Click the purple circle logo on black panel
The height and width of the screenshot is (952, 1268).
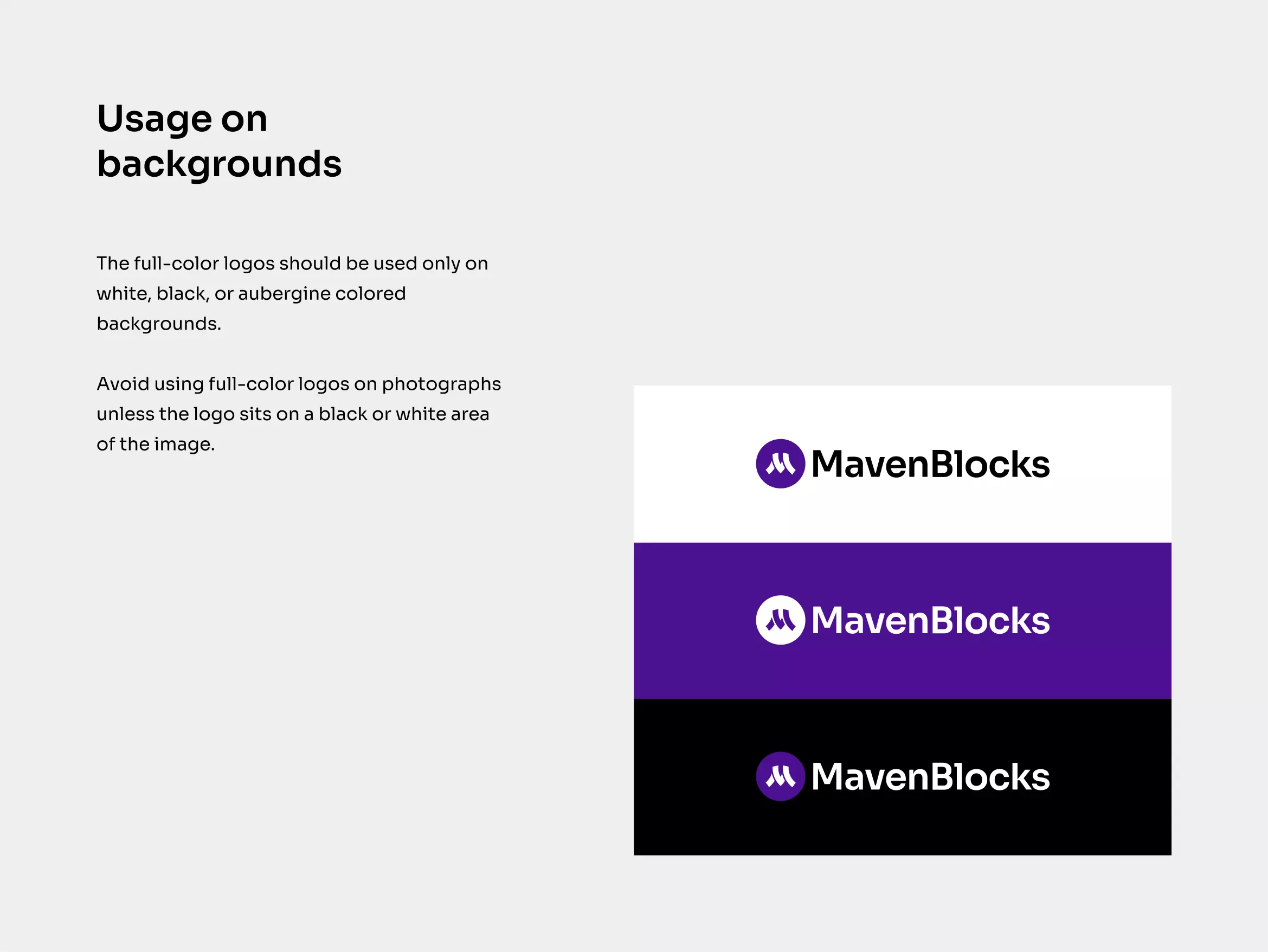pyautogui.click(x=780, y=776)
